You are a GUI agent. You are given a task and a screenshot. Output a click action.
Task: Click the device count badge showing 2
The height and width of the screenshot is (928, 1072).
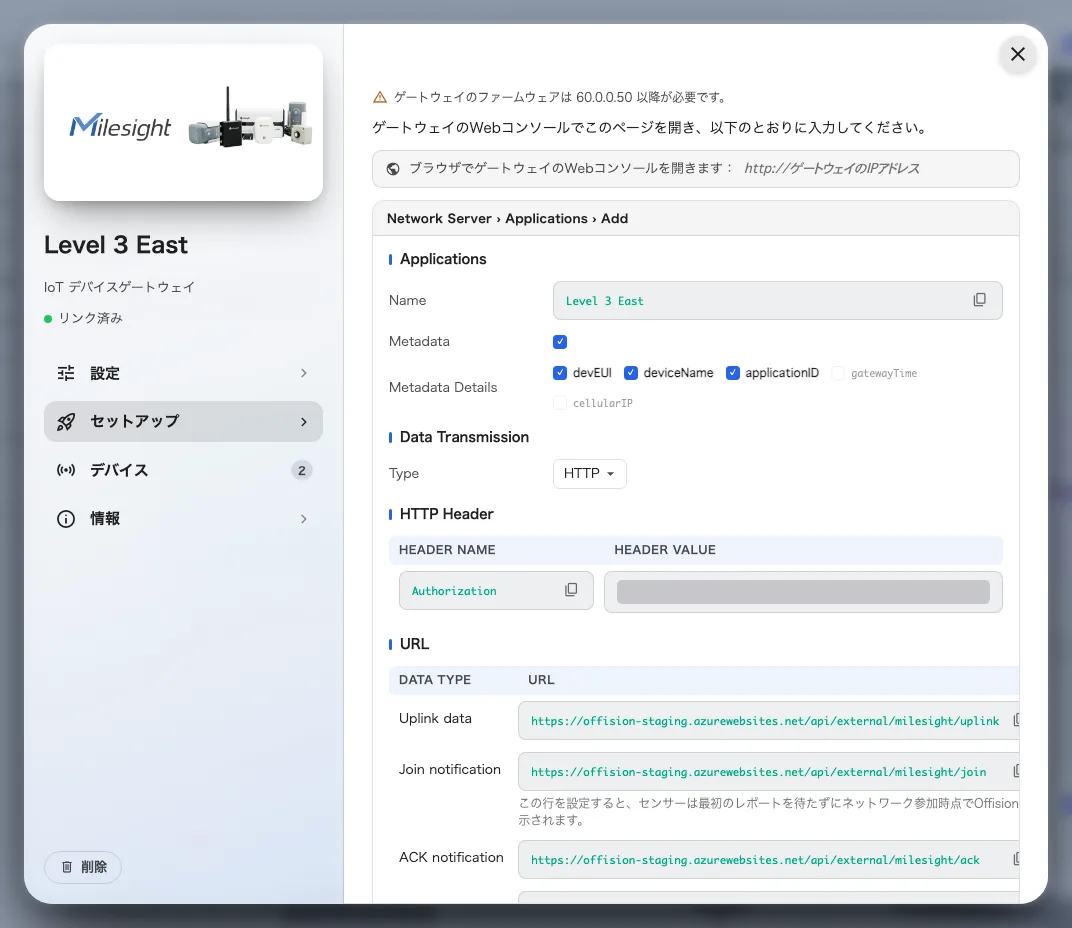[x=302, y=470]
